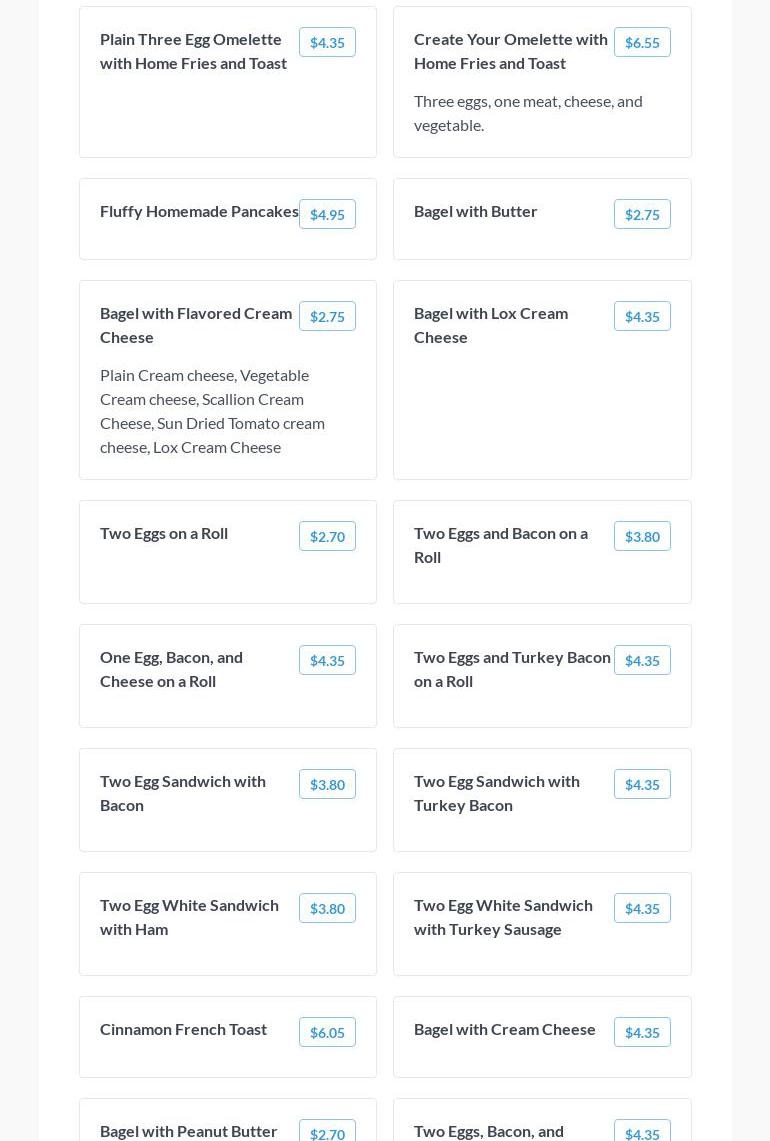Click the $4.35 Two Eggs and Turkey Bacon price

point(642,660)
